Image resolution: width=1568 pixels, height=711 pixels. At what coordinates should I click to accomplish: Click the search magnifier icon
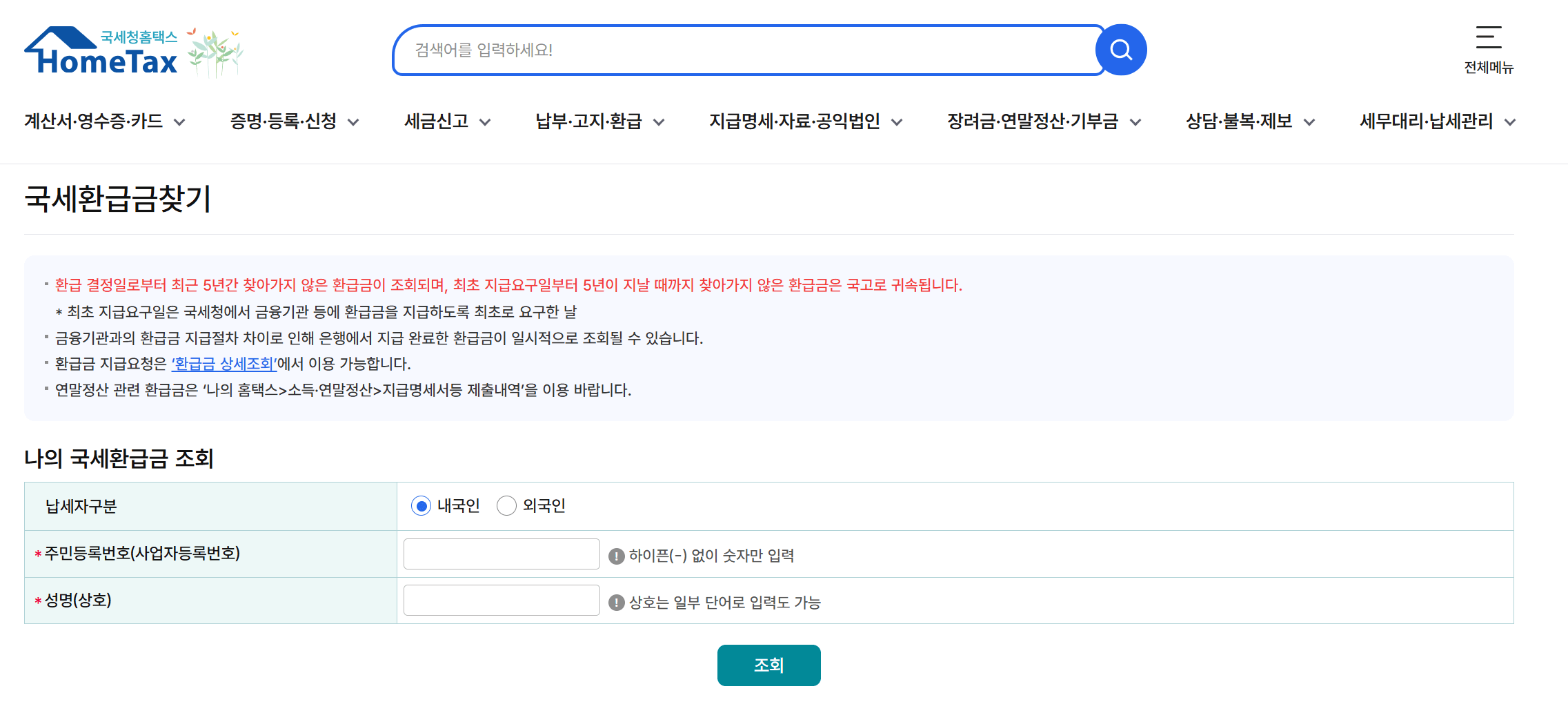pyautogui.click(x=1121, y=49)
